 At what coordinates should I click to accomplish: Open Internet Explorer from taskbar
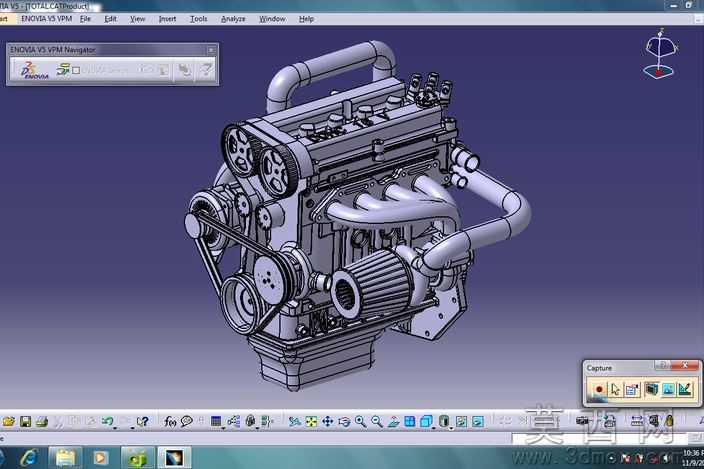pyautogui.click(x=29, y=458)
